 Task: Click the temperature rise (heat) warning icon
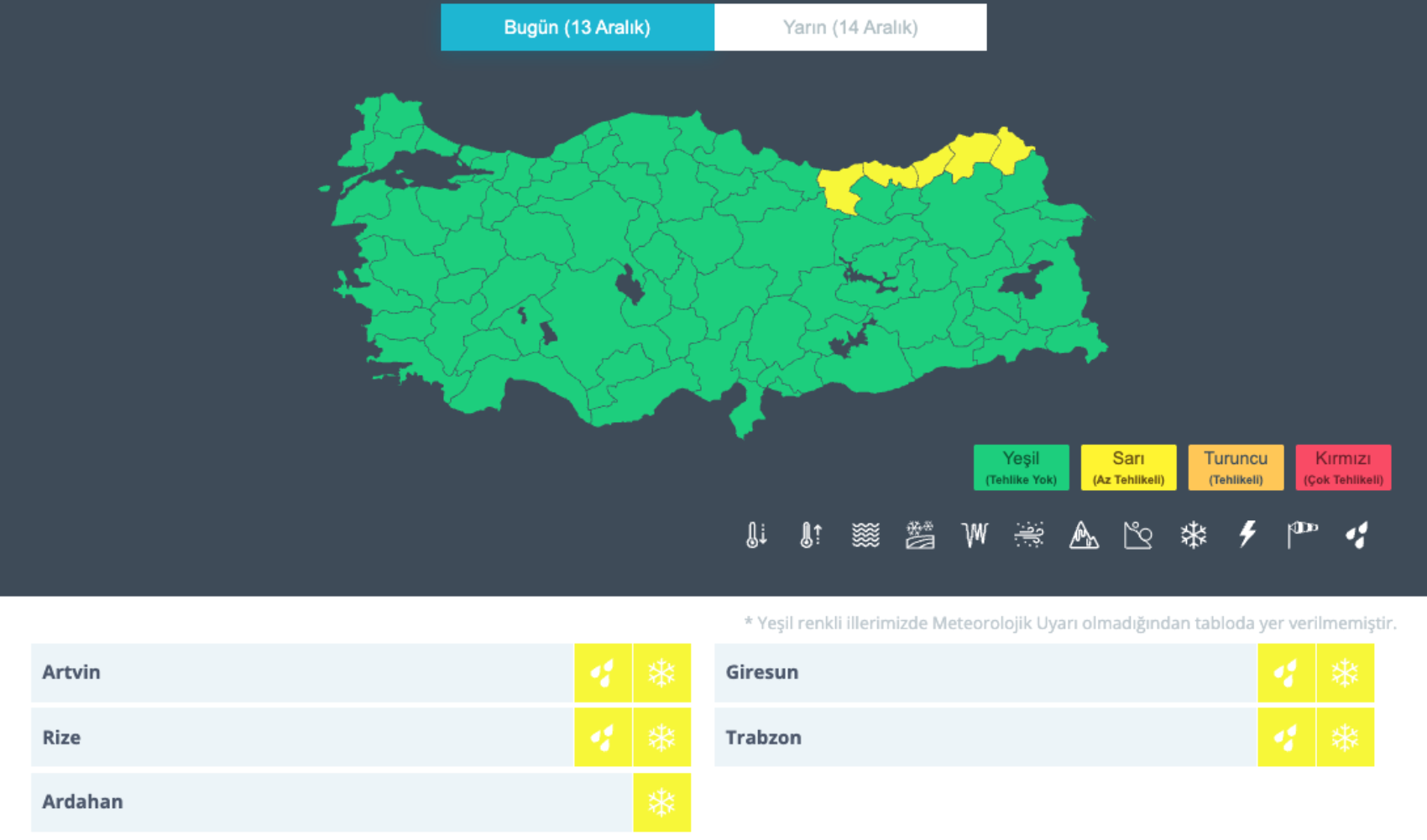pyautogui.click(x=811, y=535)
